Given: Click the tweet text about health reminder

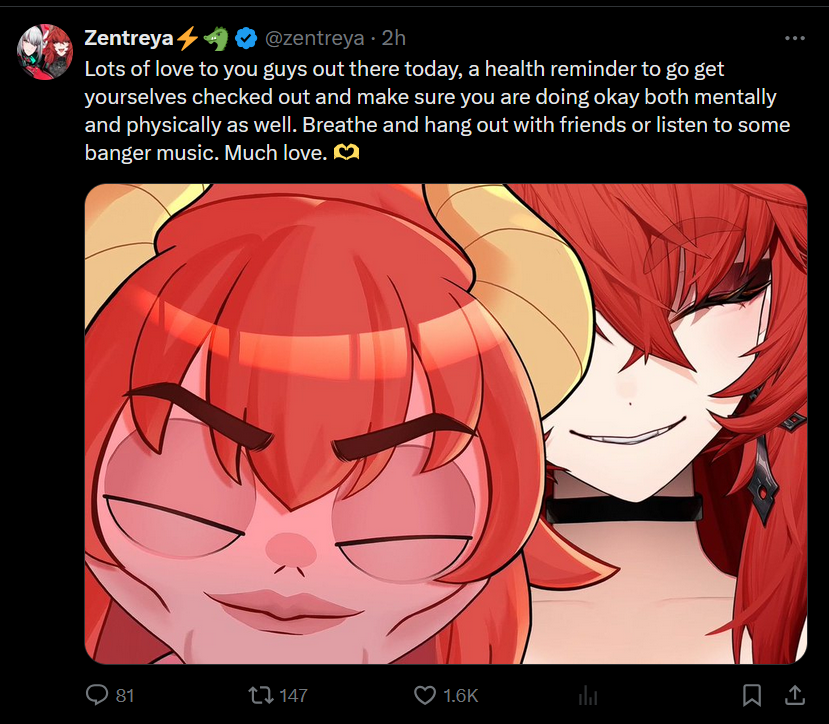Looking at the screenshot, I should pyautogui.click(x=437, y=111).
